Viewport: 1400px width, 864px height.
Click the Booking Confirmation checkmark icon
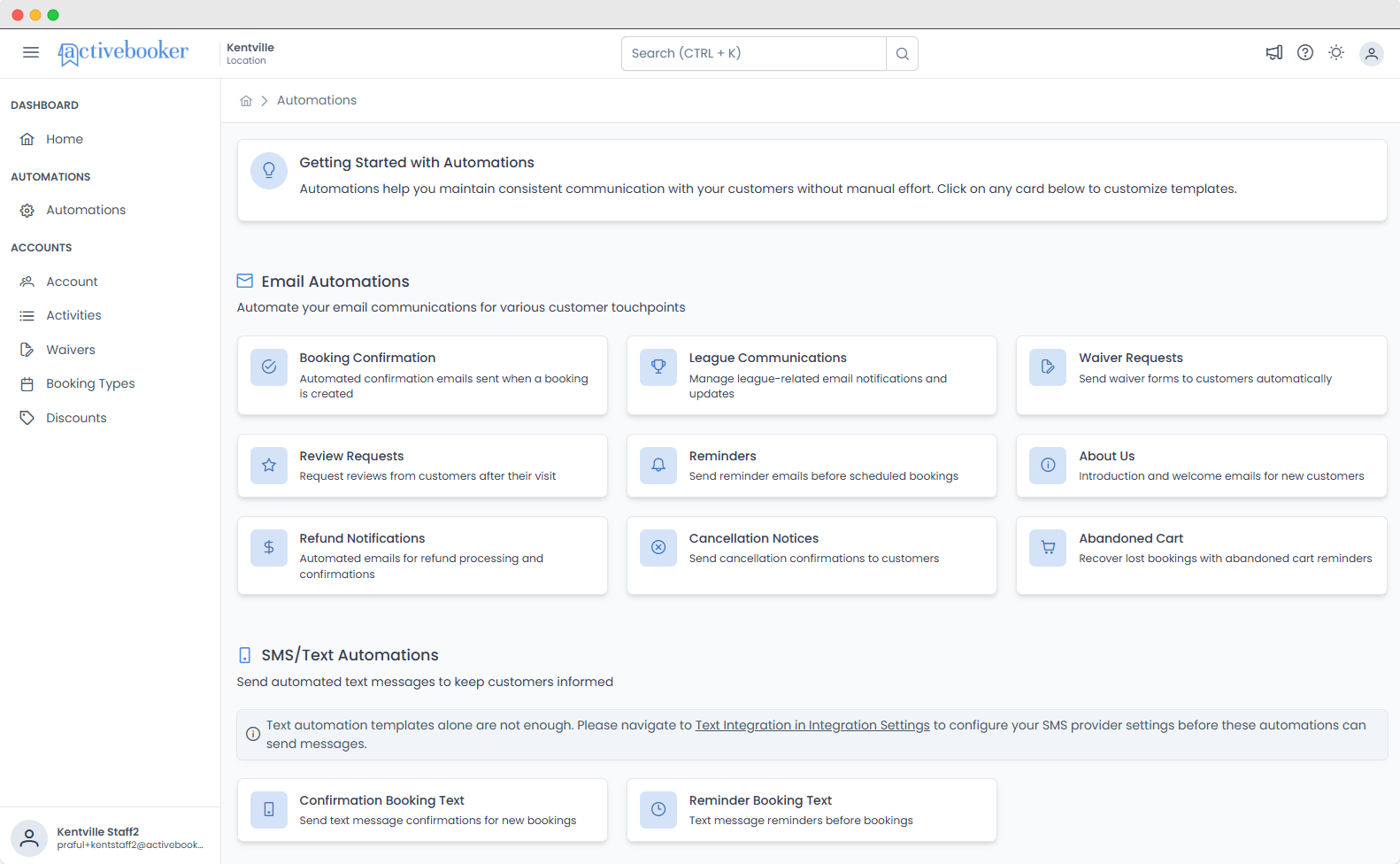tap(269, 366)
